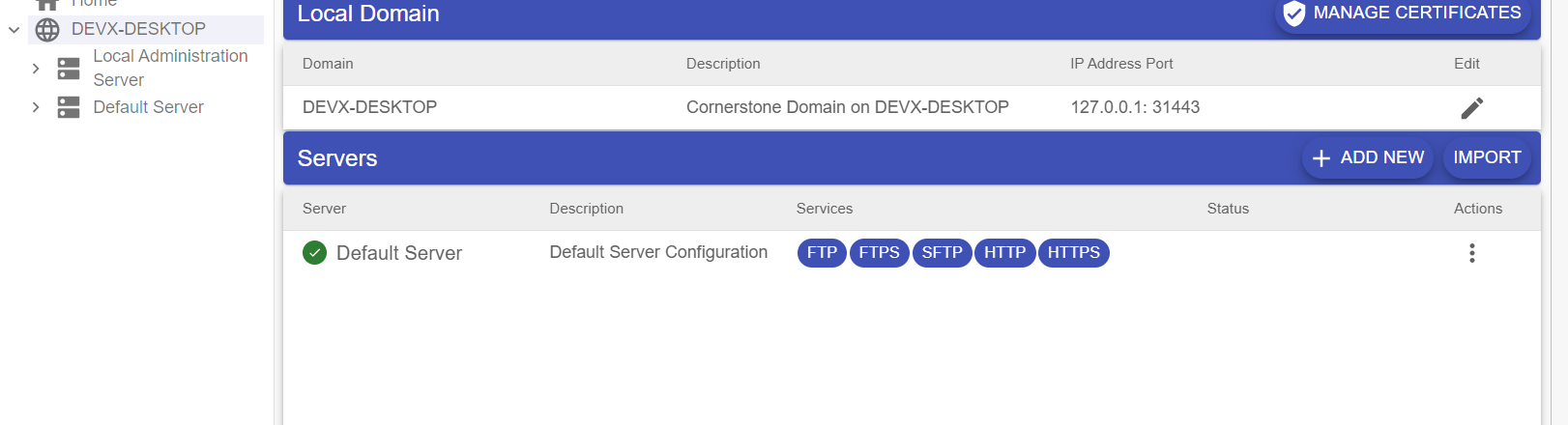Select Local Administration Server in the tree
The image size is (1568, 425).
click(170, 68)
